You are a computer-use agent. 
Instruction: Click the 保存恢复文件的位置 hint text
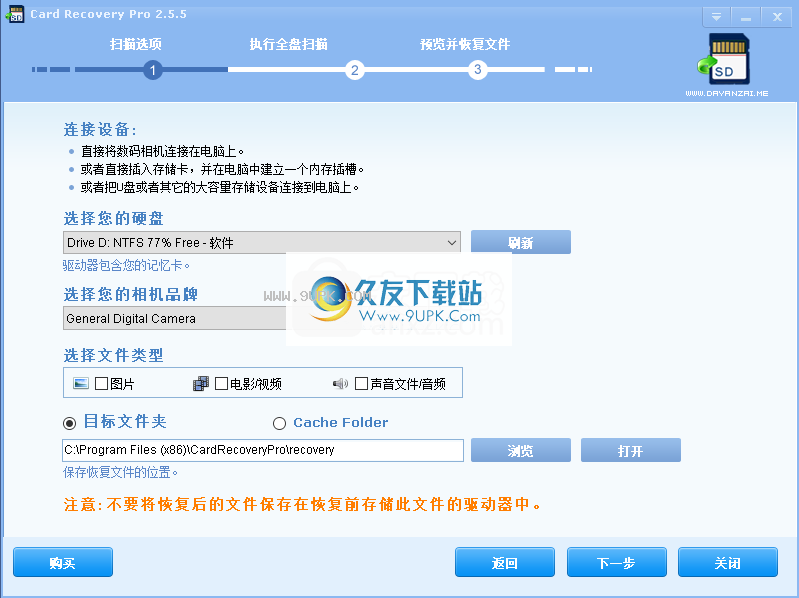(120, 473)
